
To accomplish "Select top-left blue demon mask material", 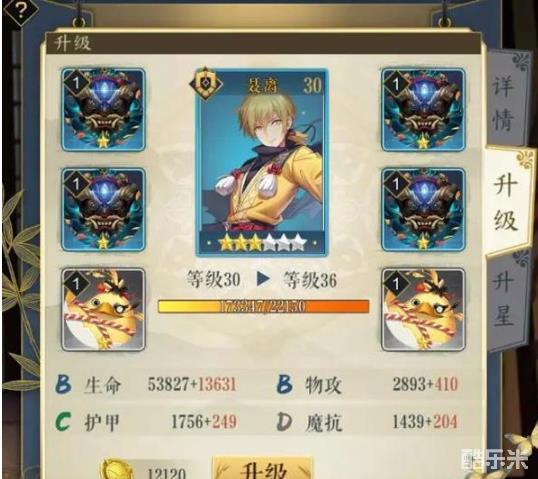I will (103, 109).
